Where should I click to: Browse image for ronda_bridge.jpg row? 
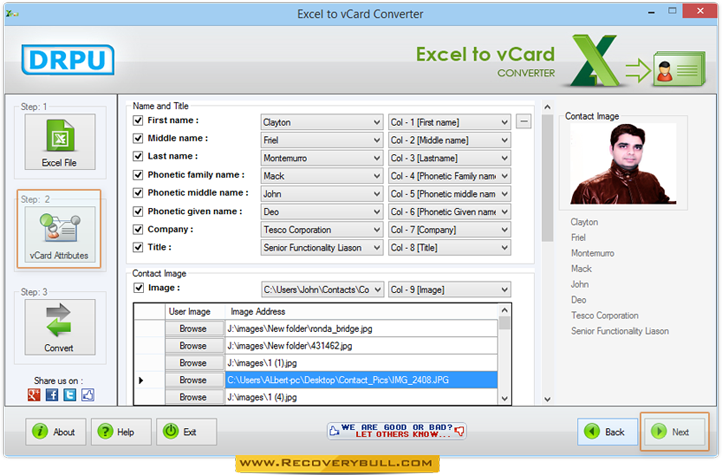pyautogui.click(x=194, y=329)
